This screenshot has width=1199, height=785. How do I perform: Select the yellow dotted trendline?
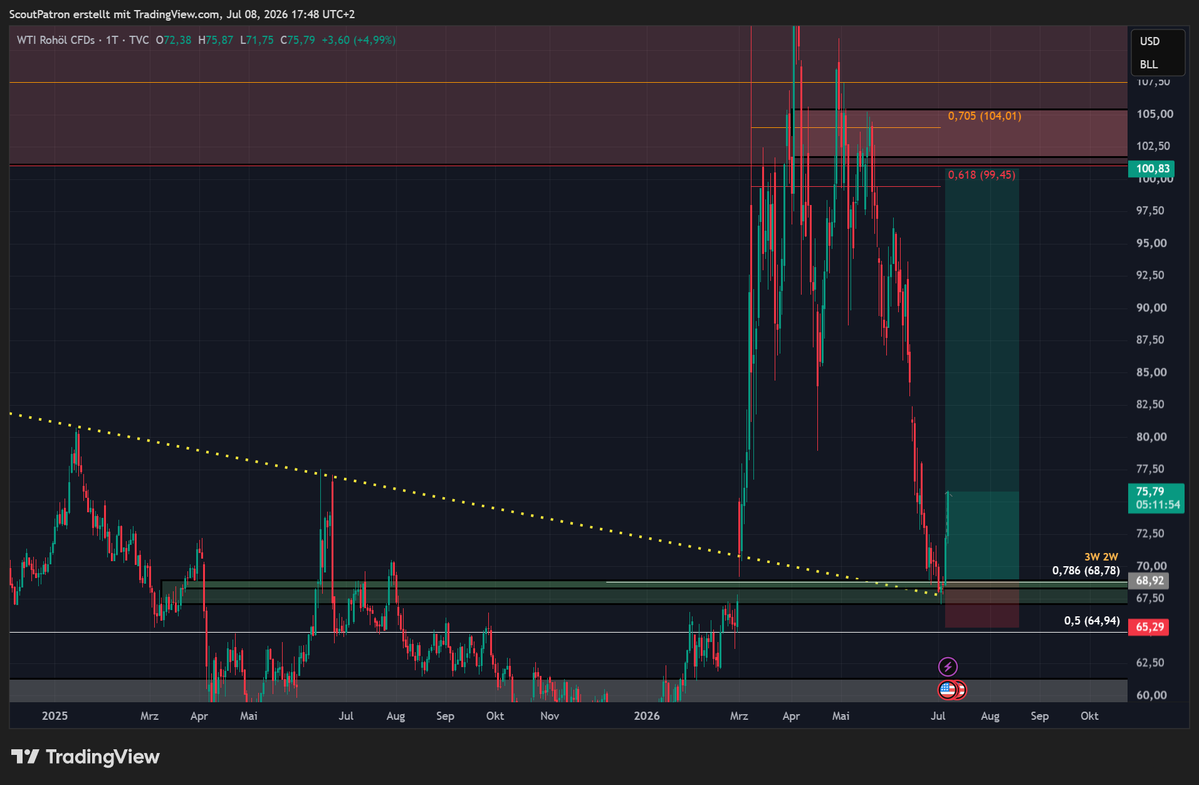474,504
